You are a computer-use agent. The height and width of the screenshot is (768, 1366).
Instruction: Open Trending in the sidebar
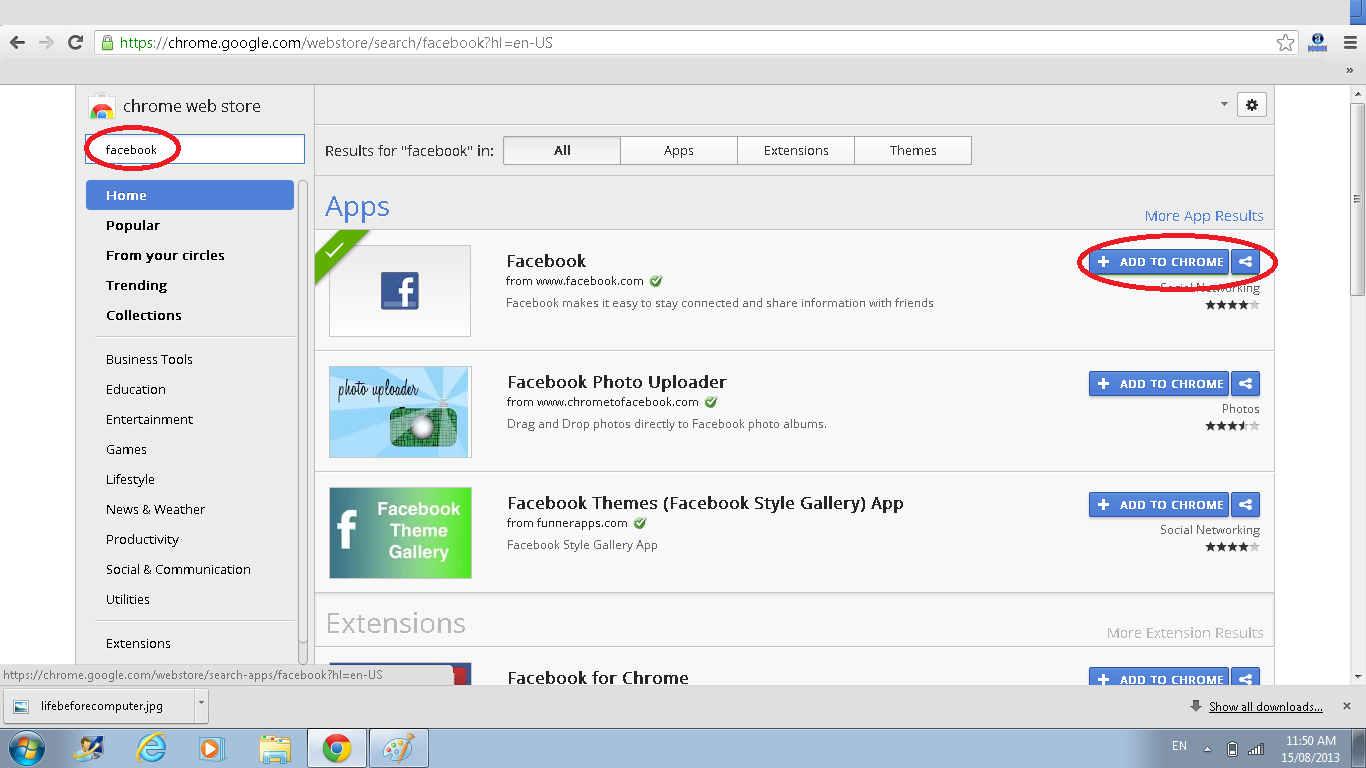pyautogui.click(x=136, y=285)
